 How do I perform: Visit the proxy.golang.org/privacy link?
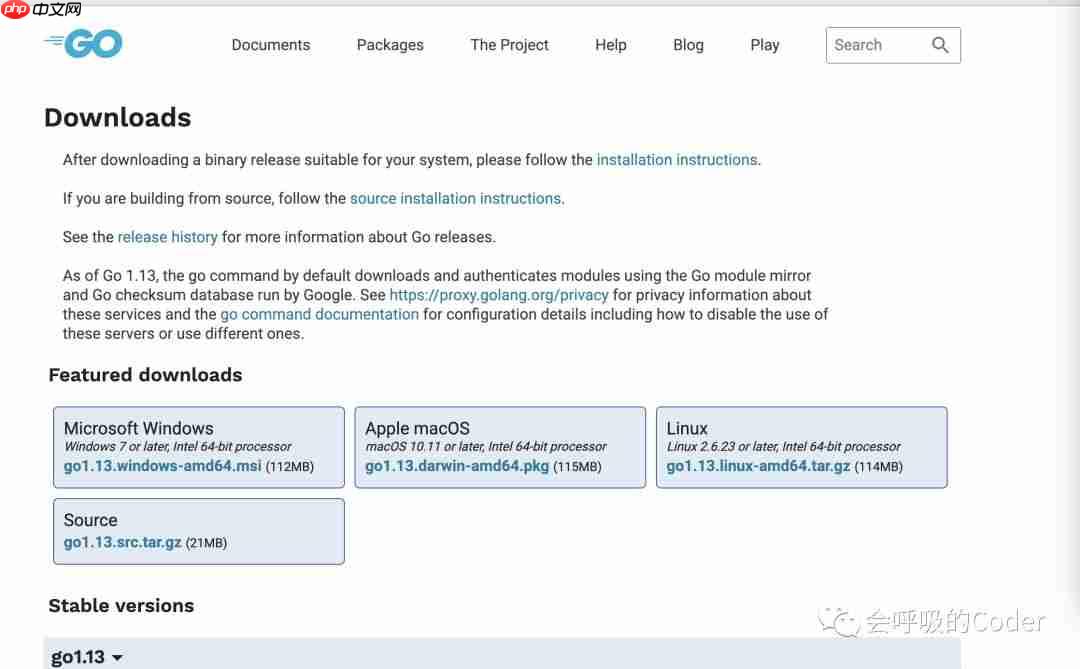coord(499,295)
